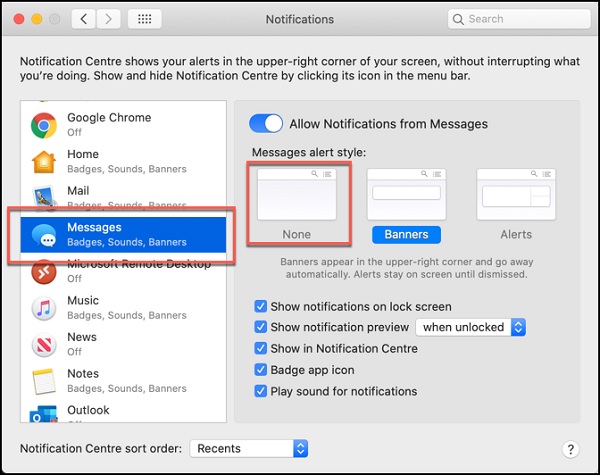Screen dimensions: 600x475
Task: Click the Messages speech bubble icon
Action: pyautogui.click(x=43, y=235)
